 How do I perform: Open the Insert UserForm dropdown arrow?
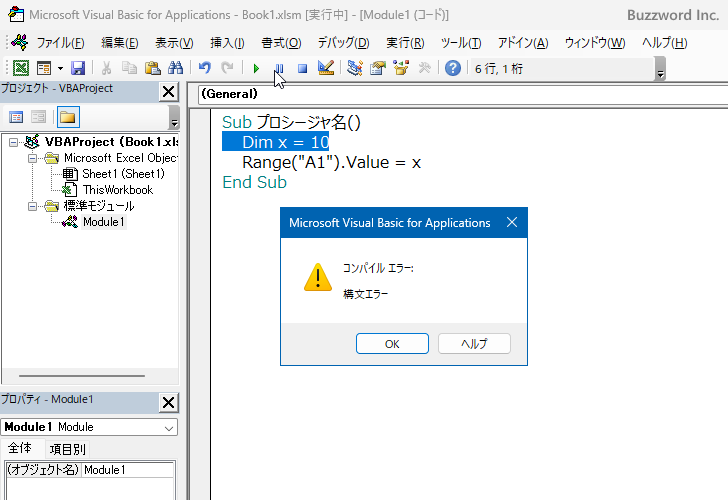(60, 69)
